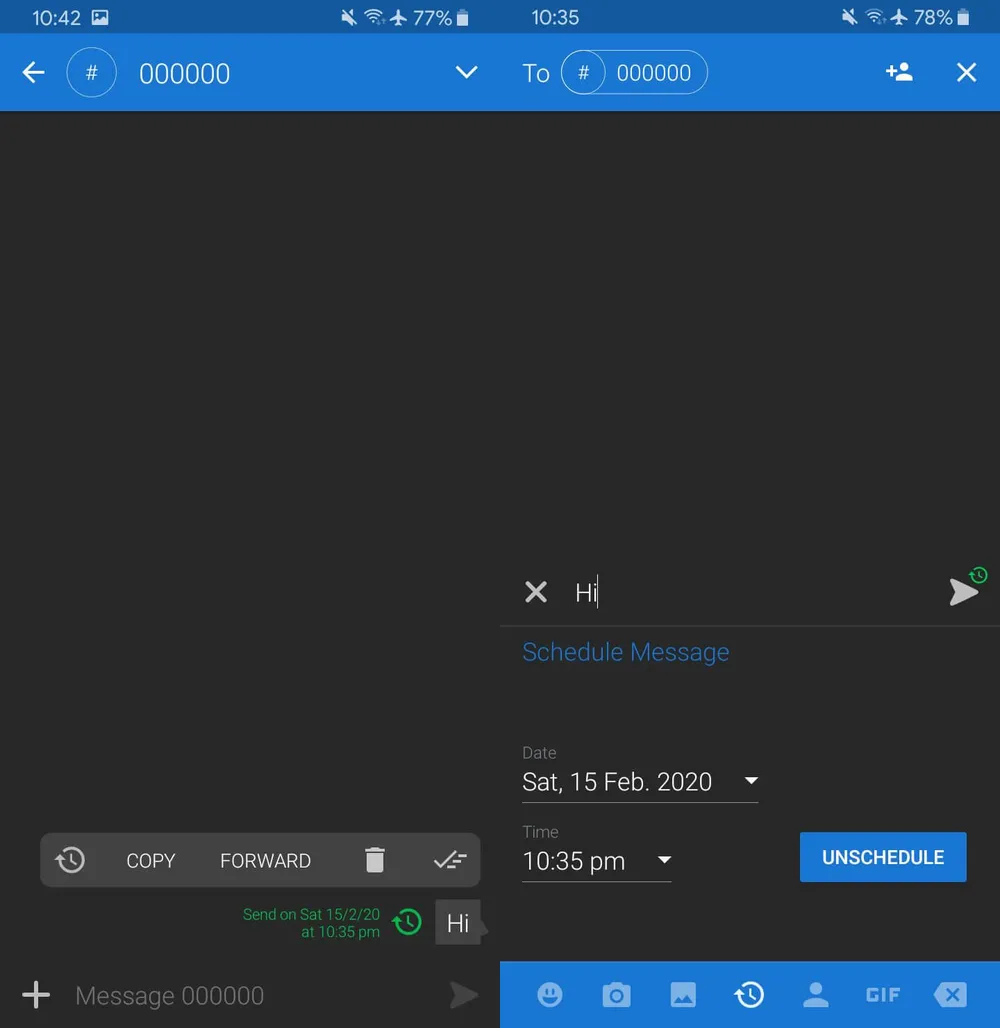Tap the # contact avatar in the conversation header
This screenshot has width=1000, height=1028.
(92, 72)
